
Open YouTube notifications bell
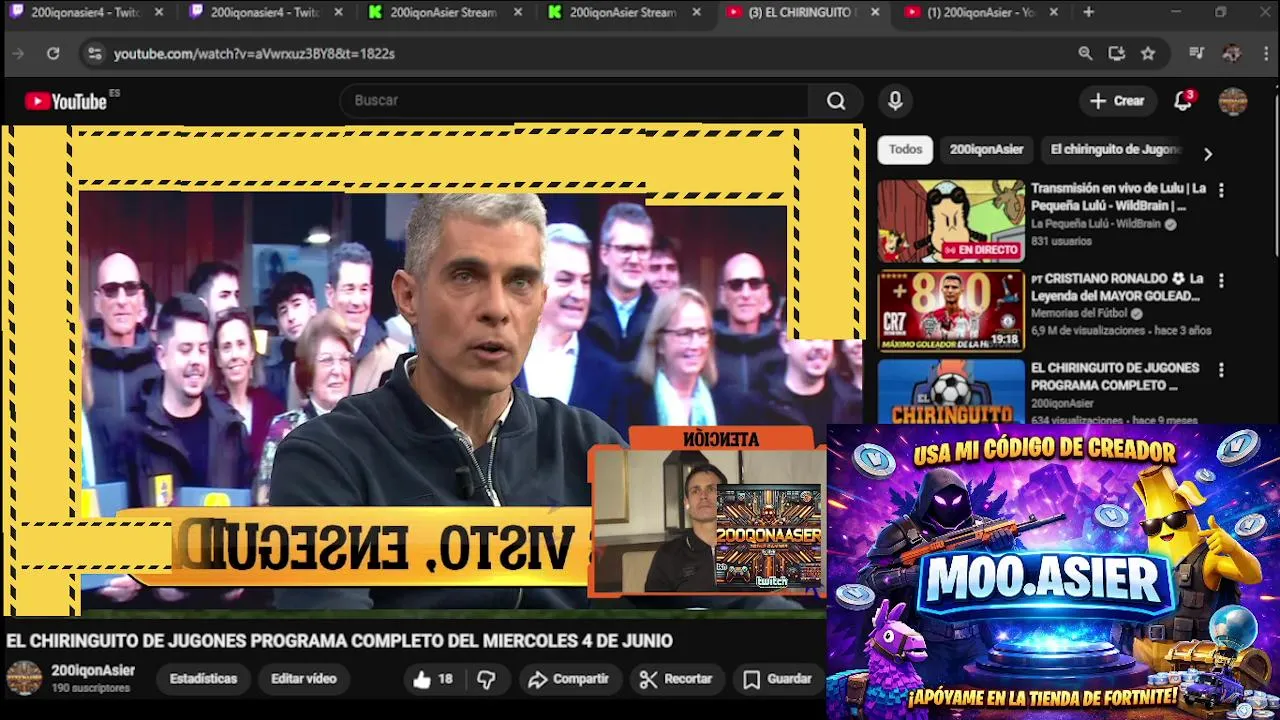(1183, 101)
